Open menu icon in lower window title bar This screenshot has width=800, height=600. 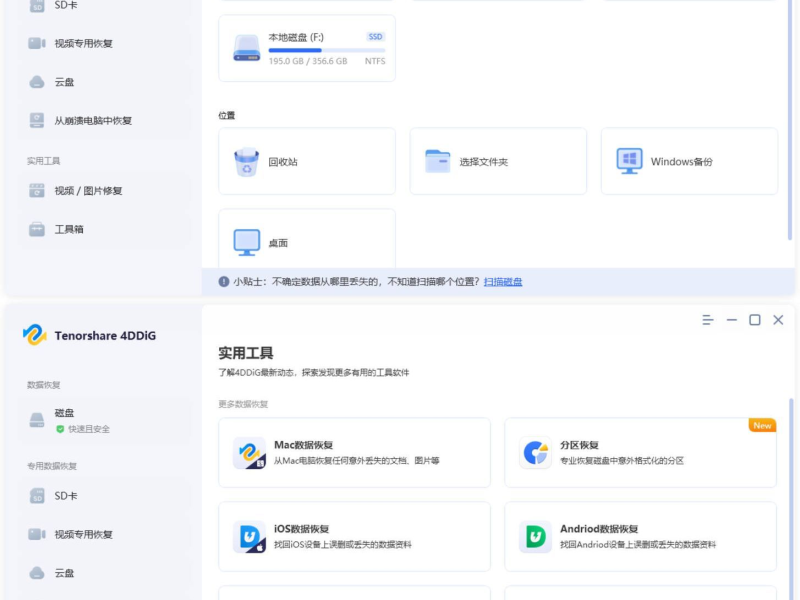tap(708, 320)
